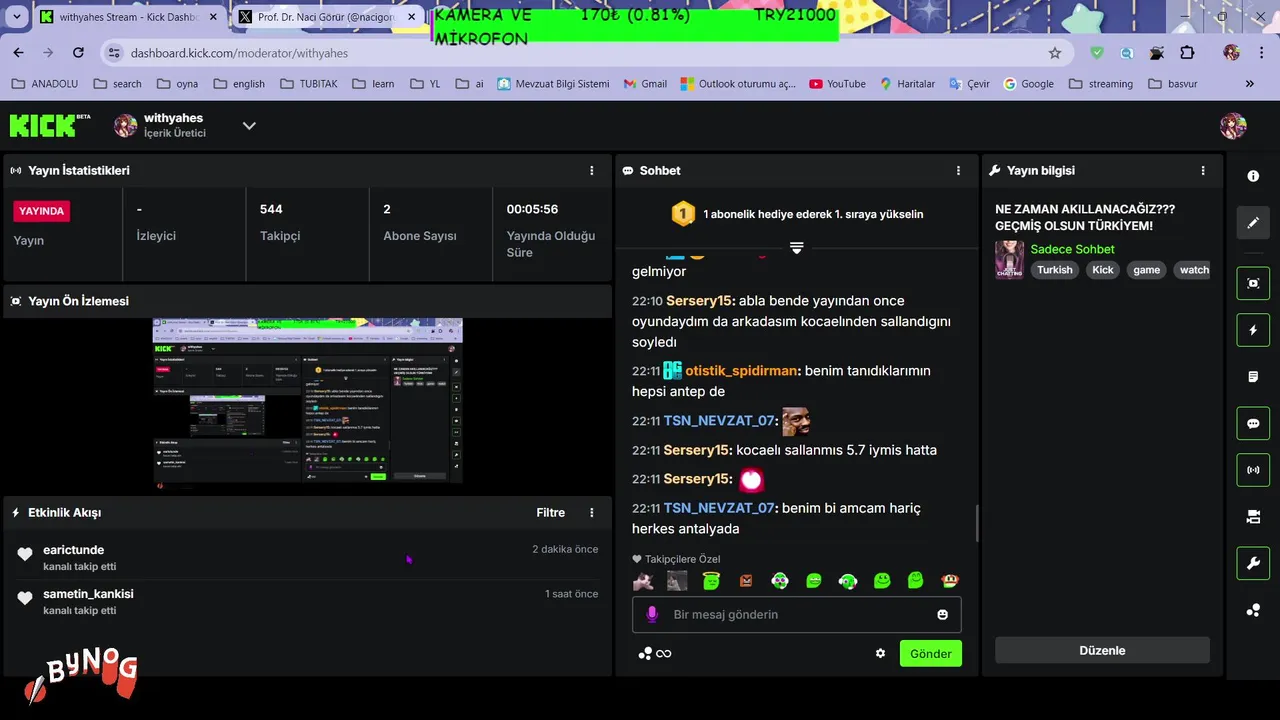Screen dimensions: 1280x720
Task: Open the Gmail bookmark
Action: pos(644,84)
